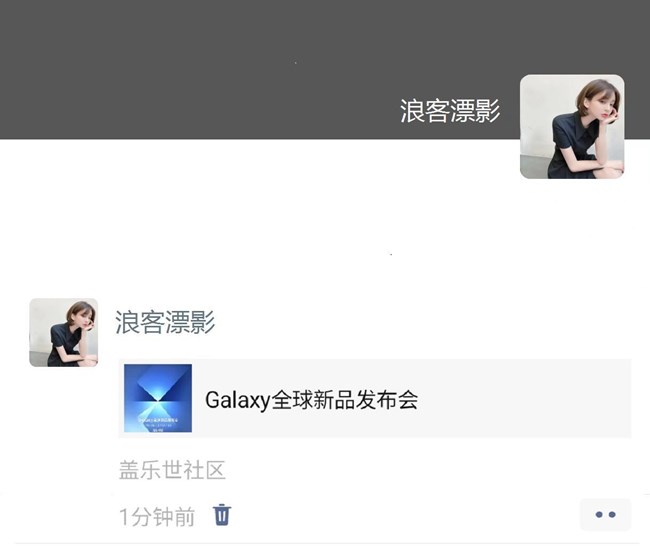View the woman's portrait in the header
This screenshot has height=550, width=650.
(572, 127)
